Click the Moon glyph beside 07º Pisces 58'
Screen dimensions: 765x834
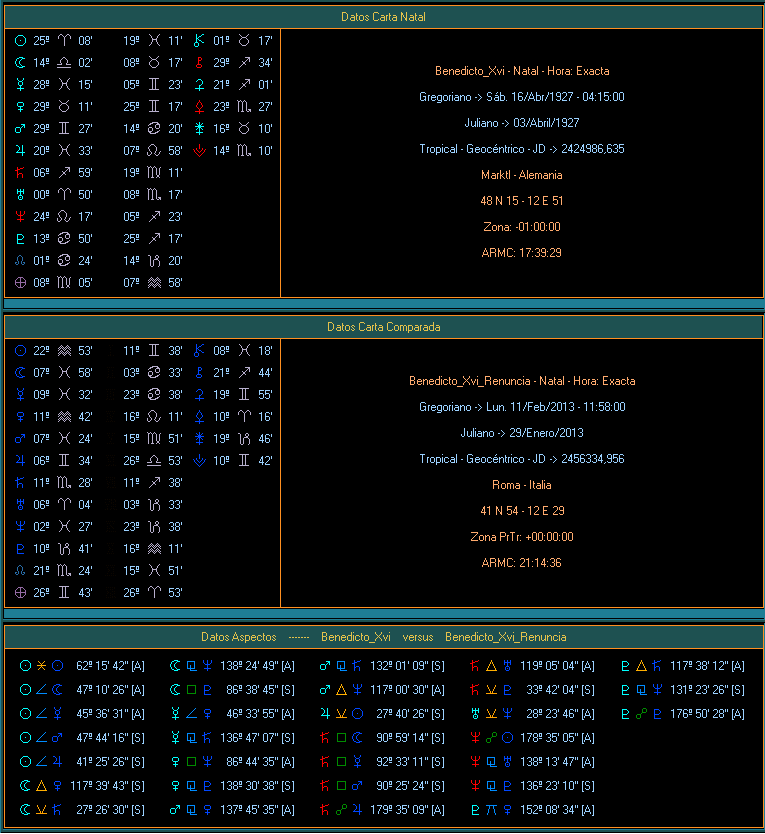(x=20, y=373)
